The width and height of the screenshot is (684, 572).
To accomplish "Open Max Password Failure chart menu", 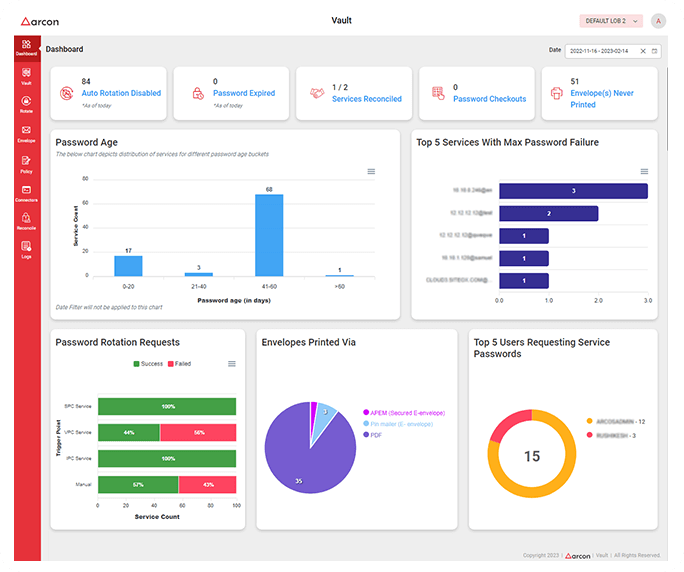I will [x=645, y=172].
